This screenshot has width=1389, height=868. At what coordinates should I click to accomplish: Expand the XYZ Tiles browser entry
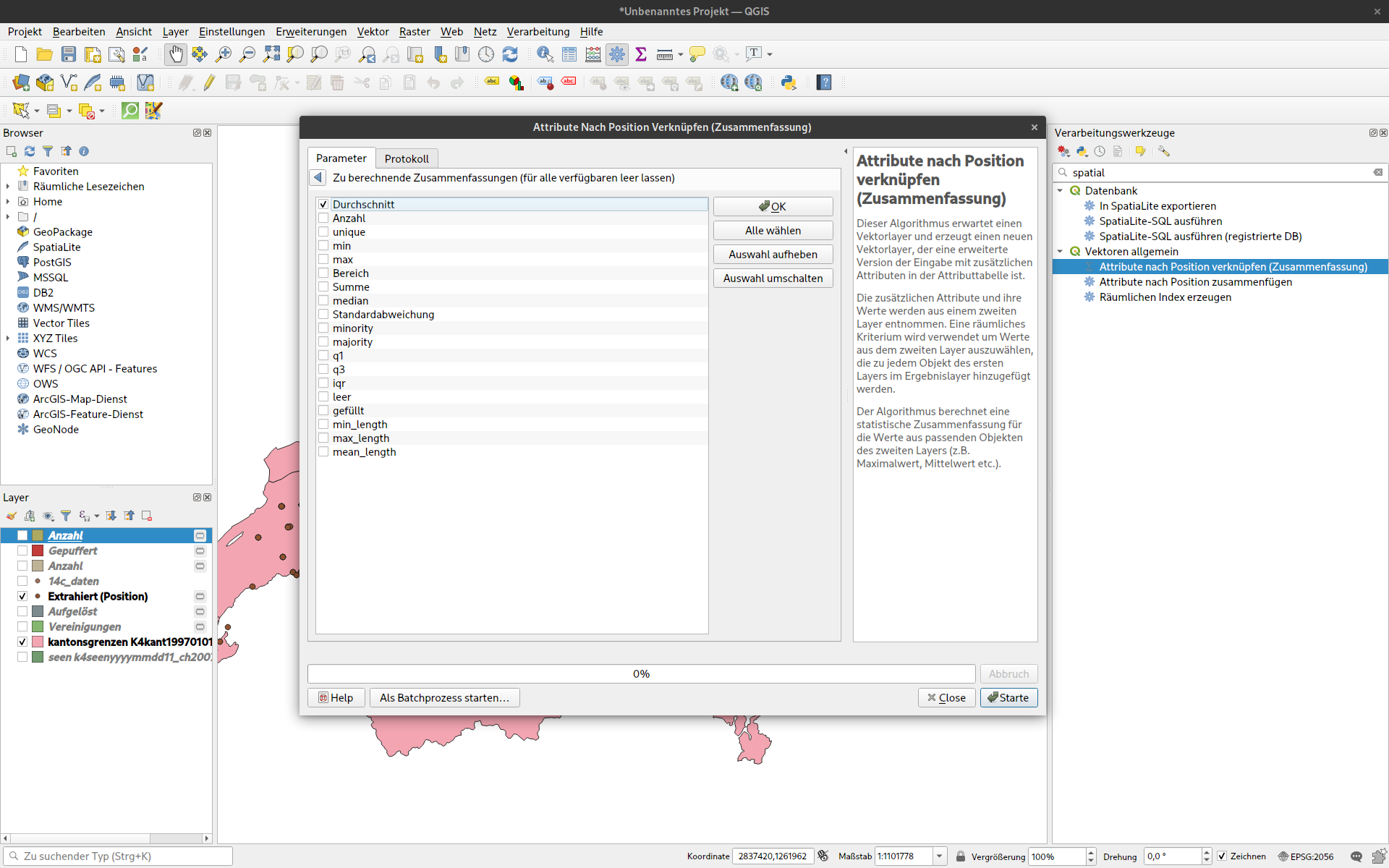coord(8,339)
